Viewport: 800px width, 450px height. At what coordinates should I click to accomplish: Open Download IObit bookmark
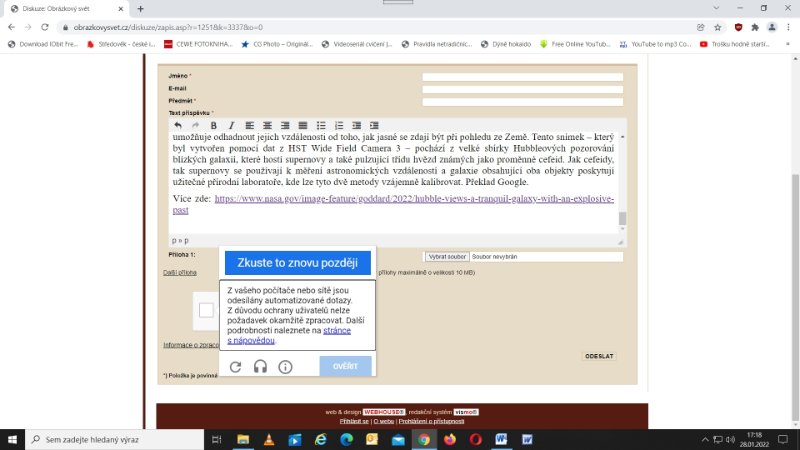[x=43, y=44]
